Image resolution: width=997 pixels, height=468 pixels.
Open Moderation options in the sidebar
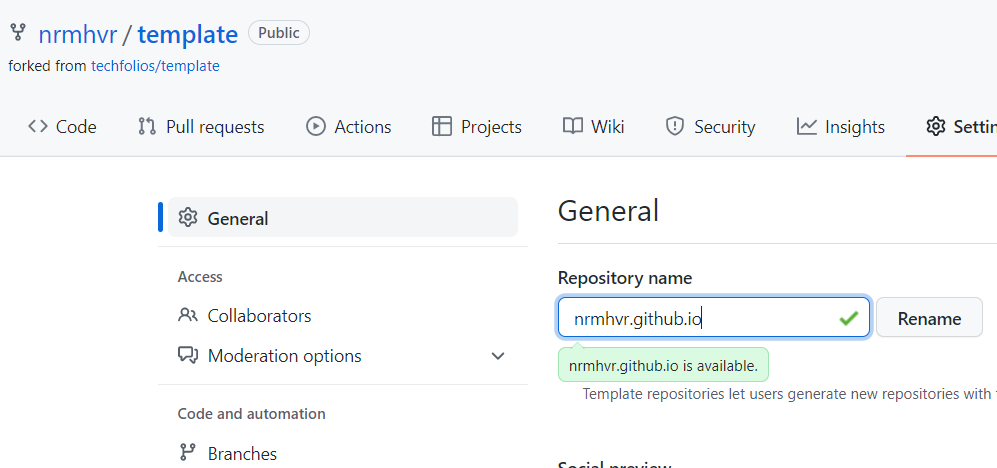tap(343, 355)
